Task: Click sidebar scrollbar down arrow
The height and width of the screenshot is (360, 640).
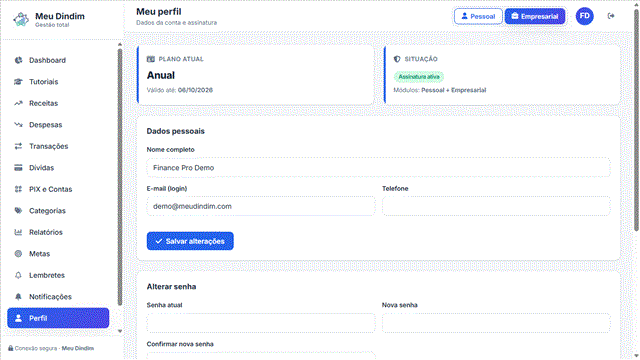Action: point(120,331)
